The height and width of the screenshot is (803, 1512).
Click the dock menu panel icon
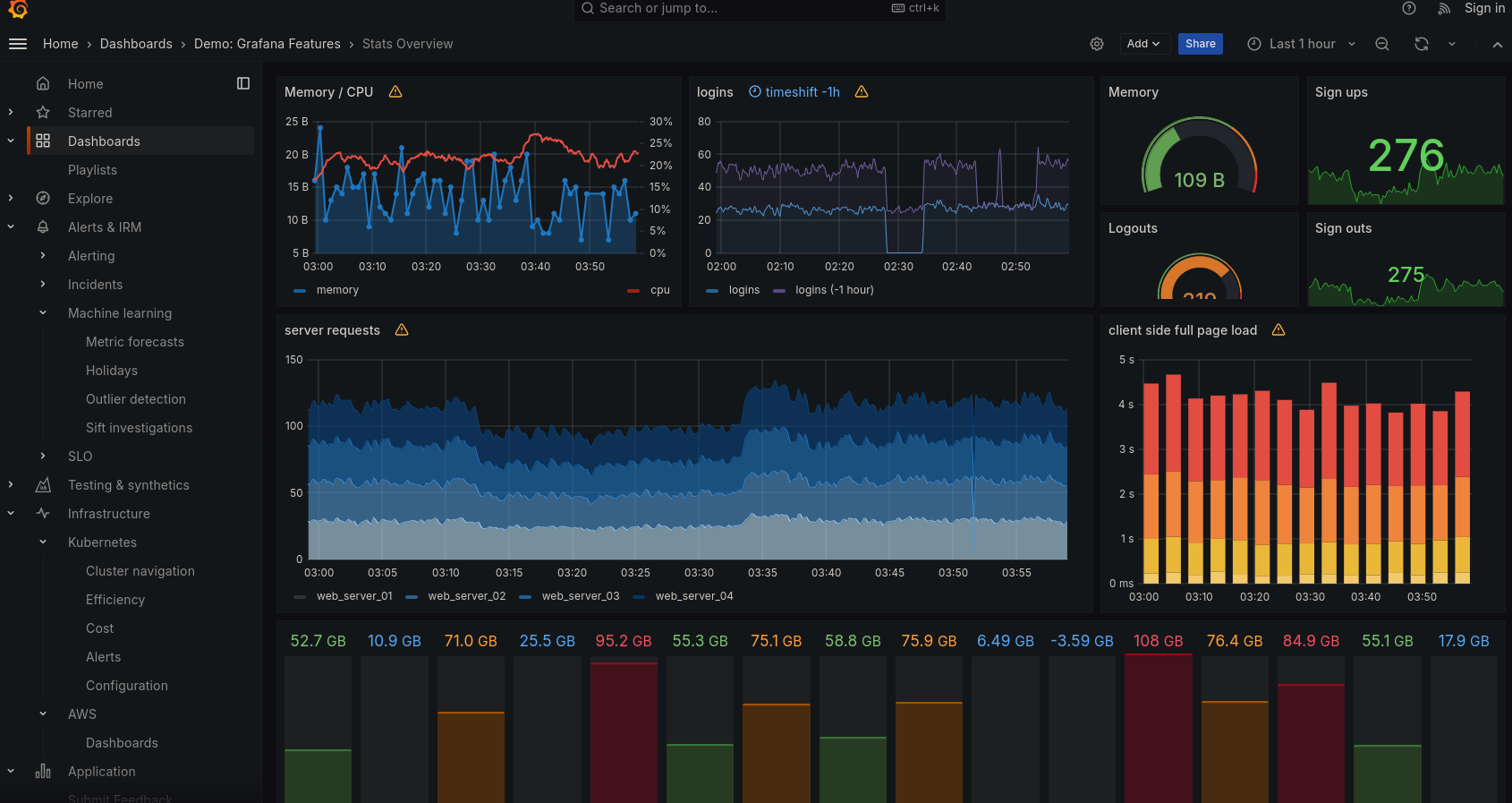(243, 83)
